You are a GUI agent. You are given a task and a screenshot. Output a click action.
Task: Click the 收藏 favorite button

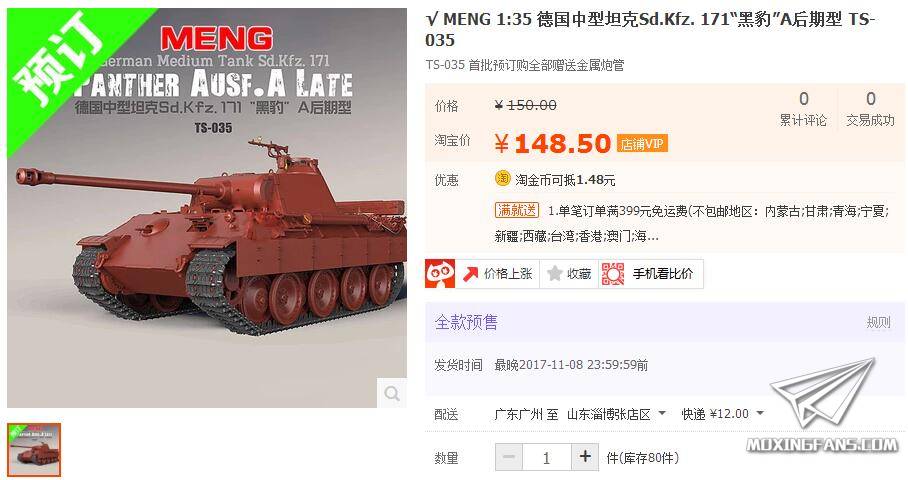(x=569, y=274)
